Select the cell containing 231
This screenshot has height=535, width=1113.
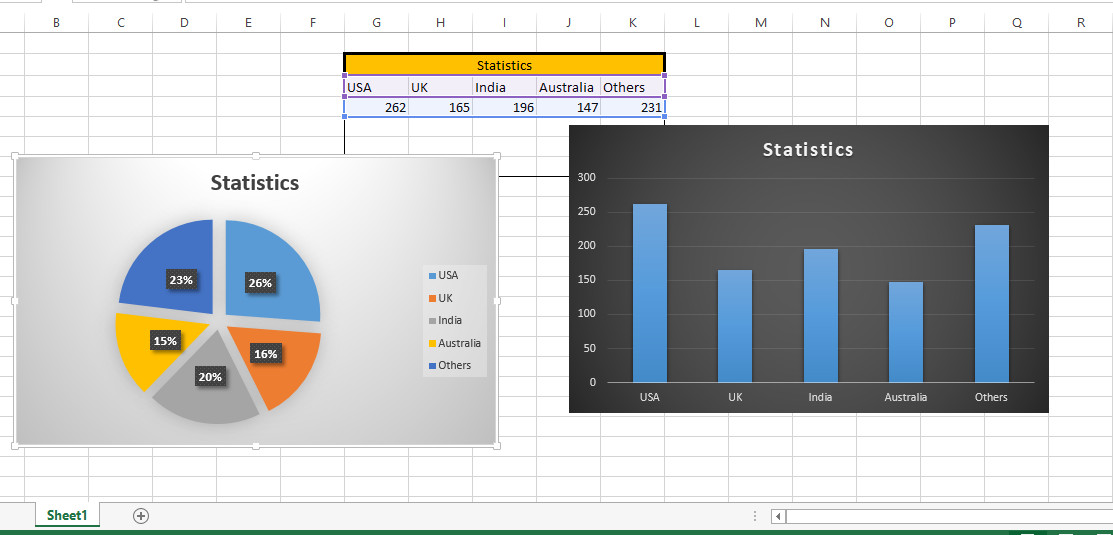(x=632, y=108)
